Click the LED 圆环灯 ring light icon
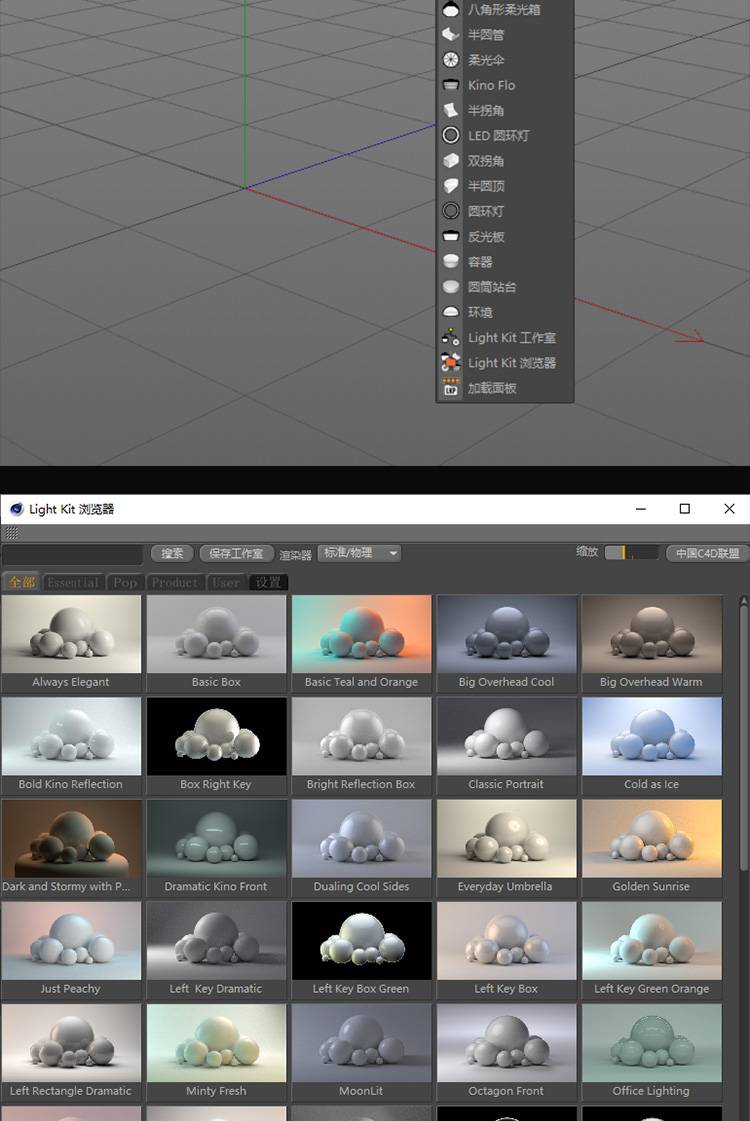This screenshot has height=1121, width=750. [x=450, y=135]
